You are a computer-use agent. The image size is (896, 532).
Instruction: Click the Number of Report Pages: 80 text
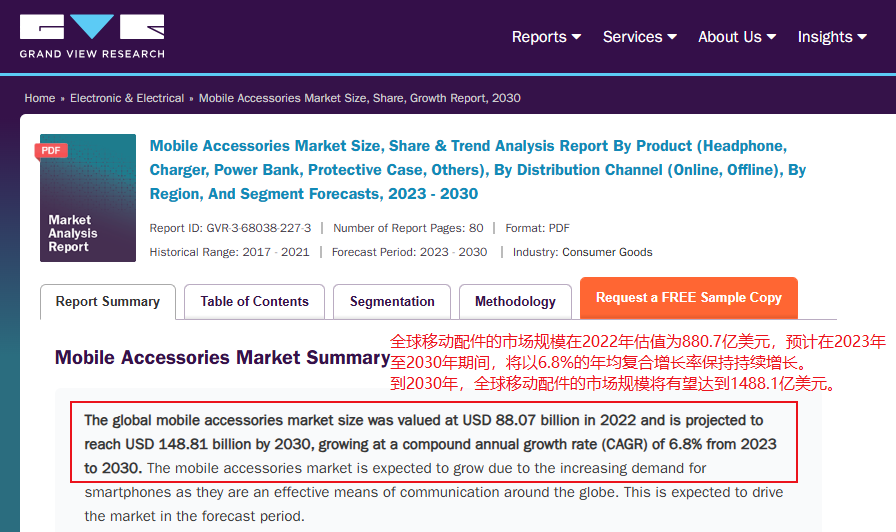coord(408,228)
